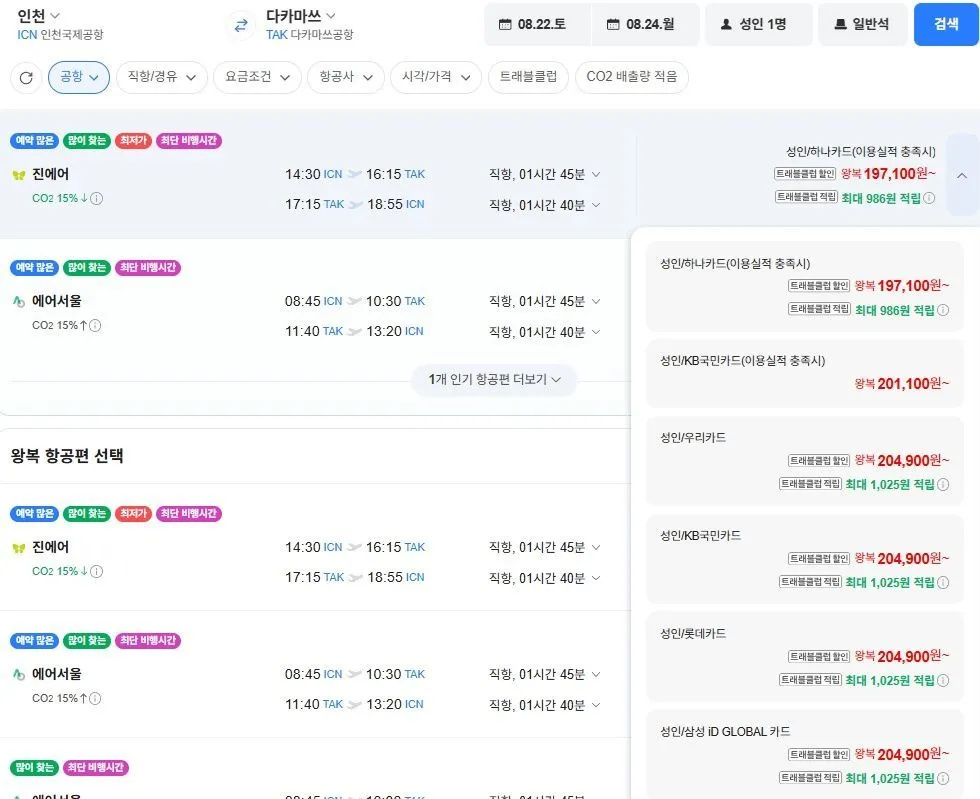Click info icon beside 최대 986원 적립 in top result
This screenshot has height=799, width=980.
(x=929, y=198)
